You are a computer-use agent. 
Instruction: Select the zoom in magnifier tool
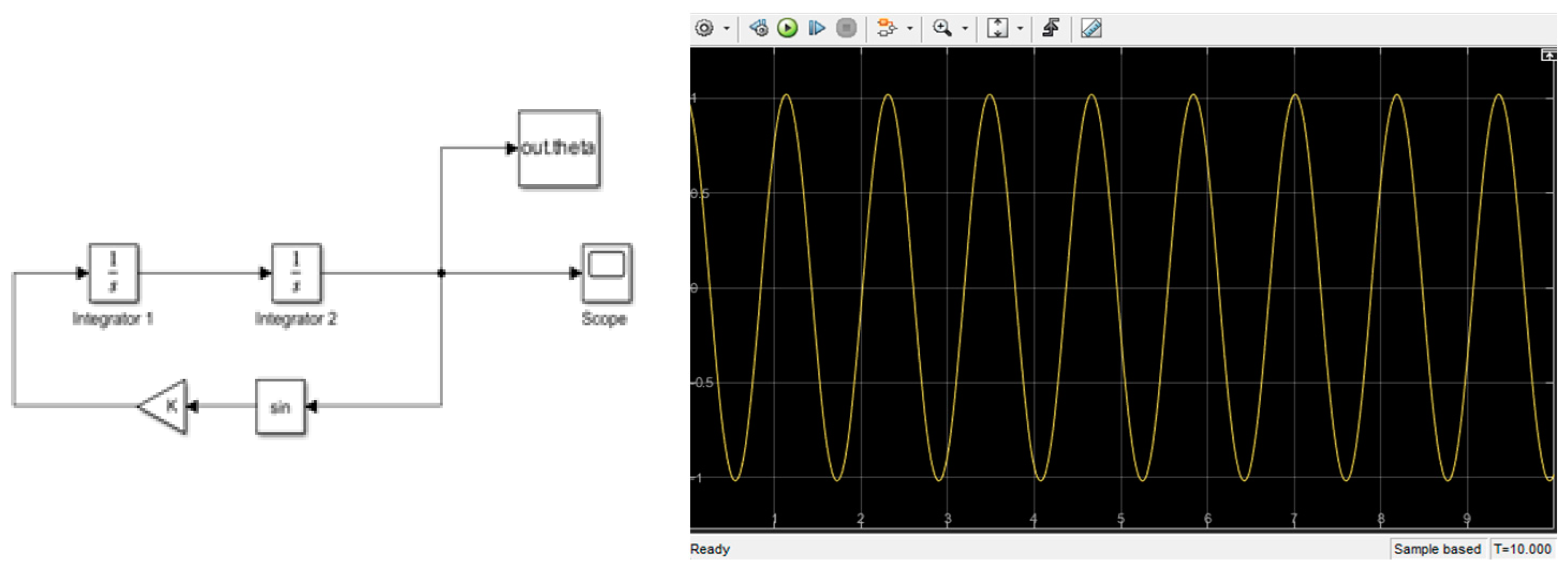[x=942, y=28]
